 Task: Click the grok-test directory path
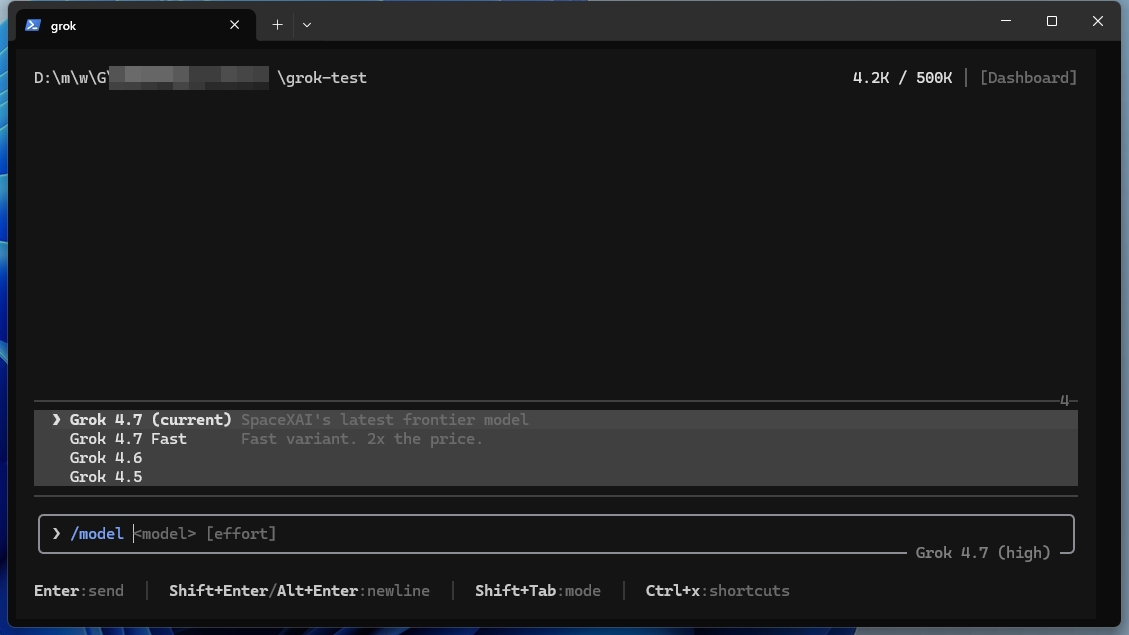[200, 78]
